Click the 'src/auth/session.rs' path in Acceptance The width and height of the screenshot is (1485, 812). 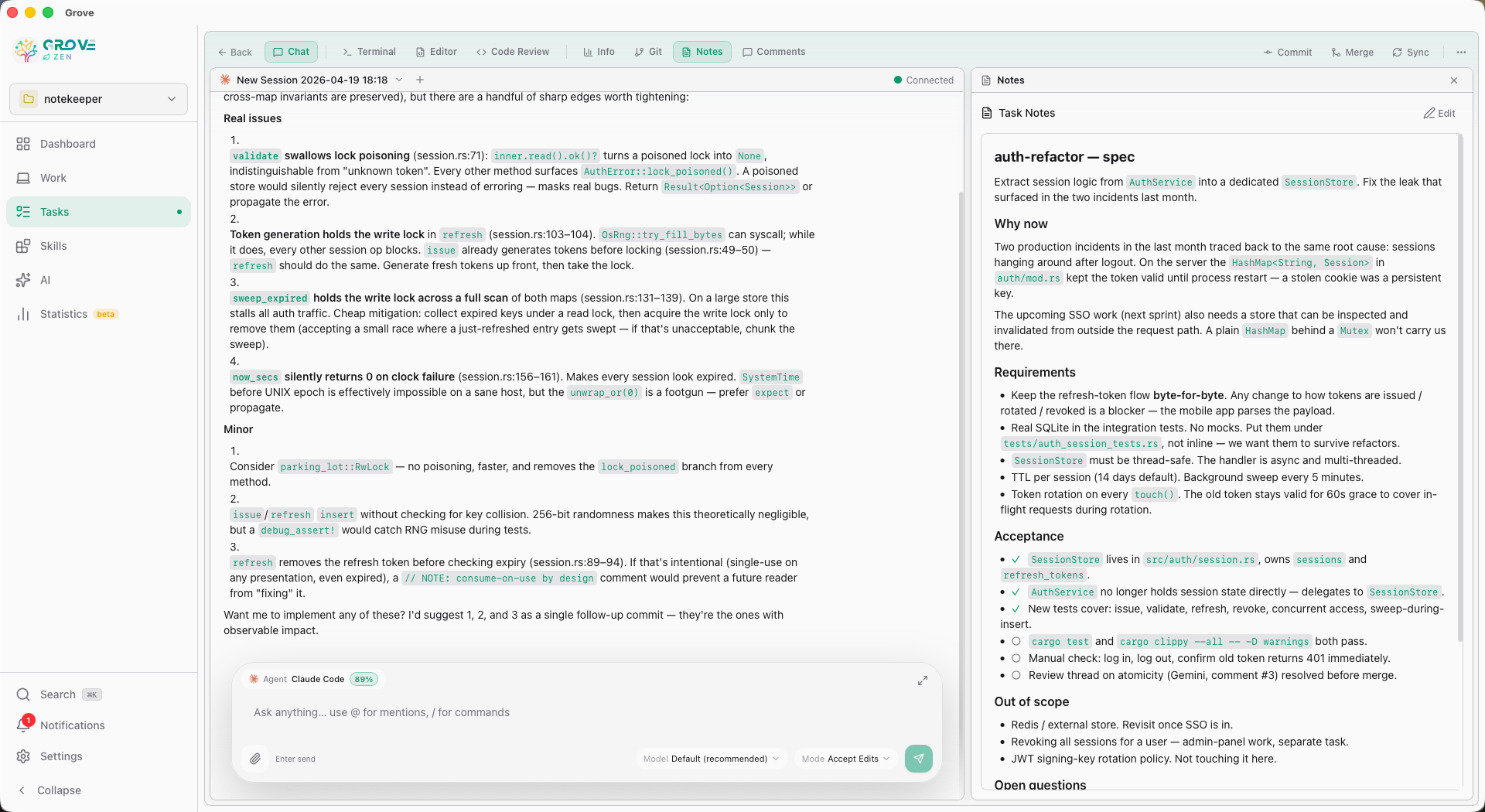pos(1200,559)
